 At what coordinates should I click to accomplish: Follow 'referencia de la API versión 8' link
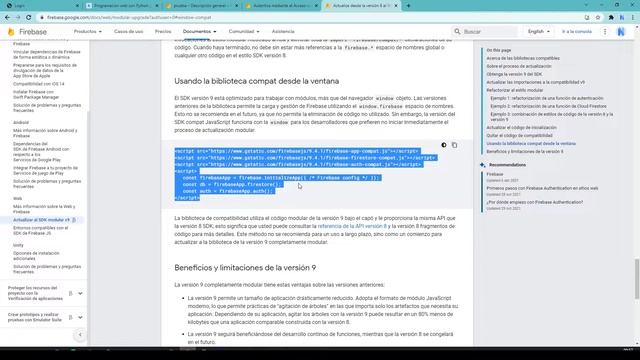click(352, 226)
